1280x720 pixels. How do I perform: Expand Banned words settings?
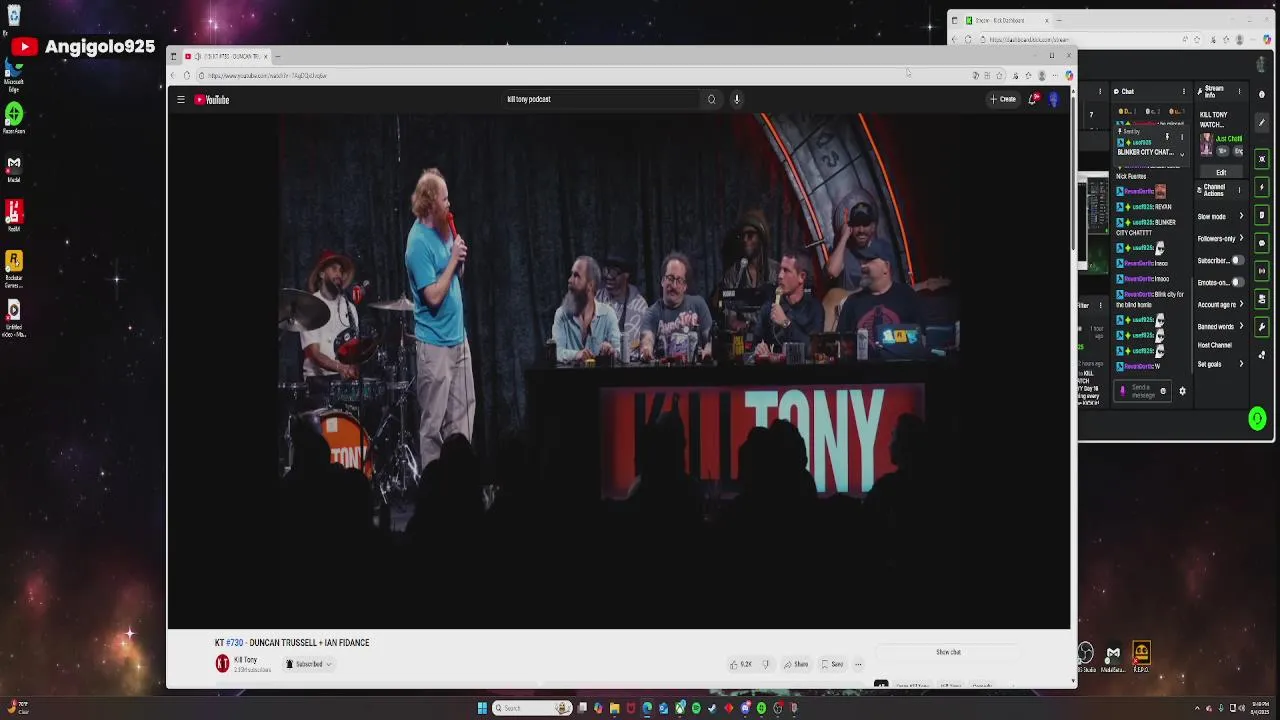coord(1220,326)
